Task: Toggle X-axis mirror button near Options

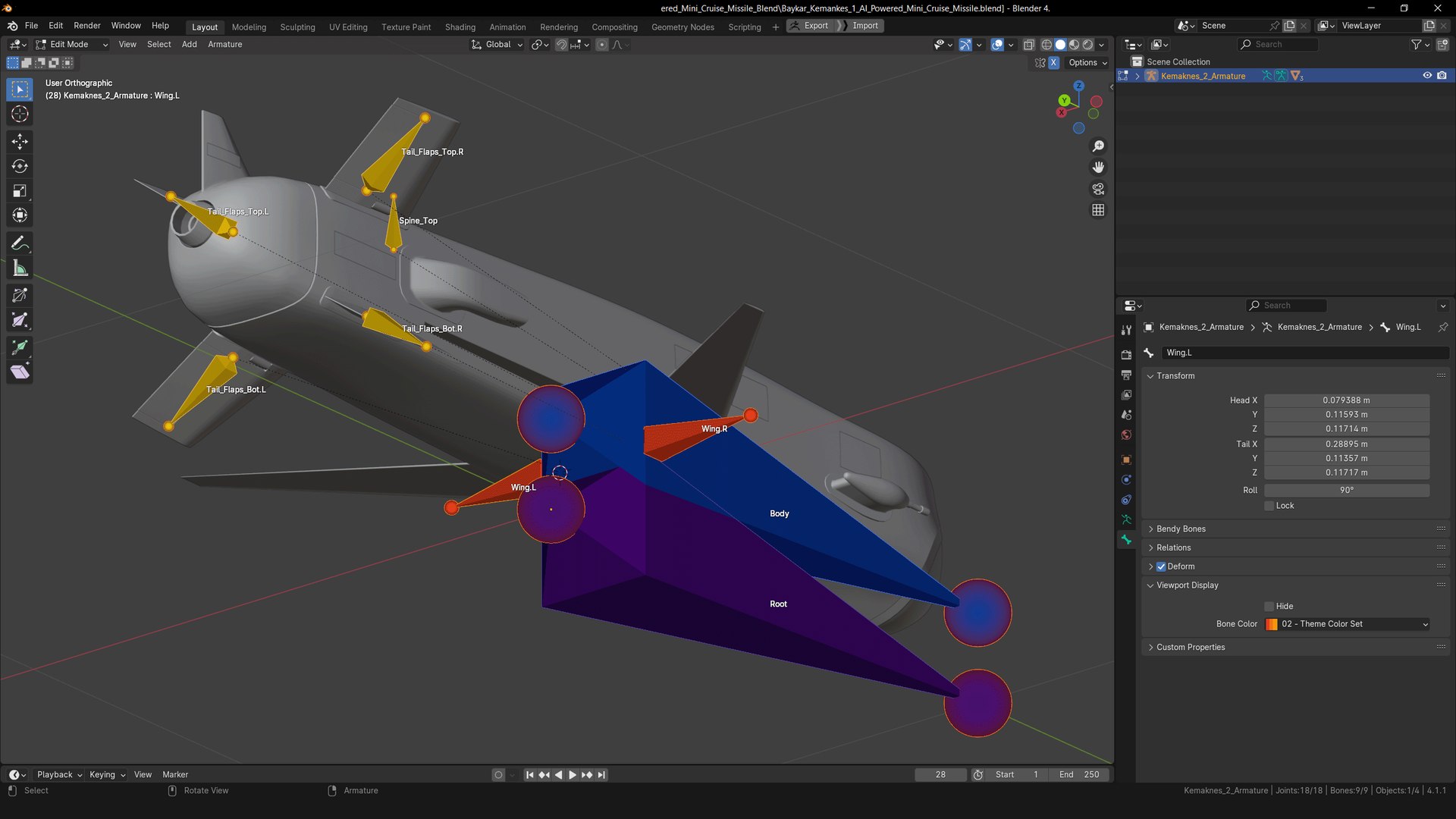Action: [1053, 63]
